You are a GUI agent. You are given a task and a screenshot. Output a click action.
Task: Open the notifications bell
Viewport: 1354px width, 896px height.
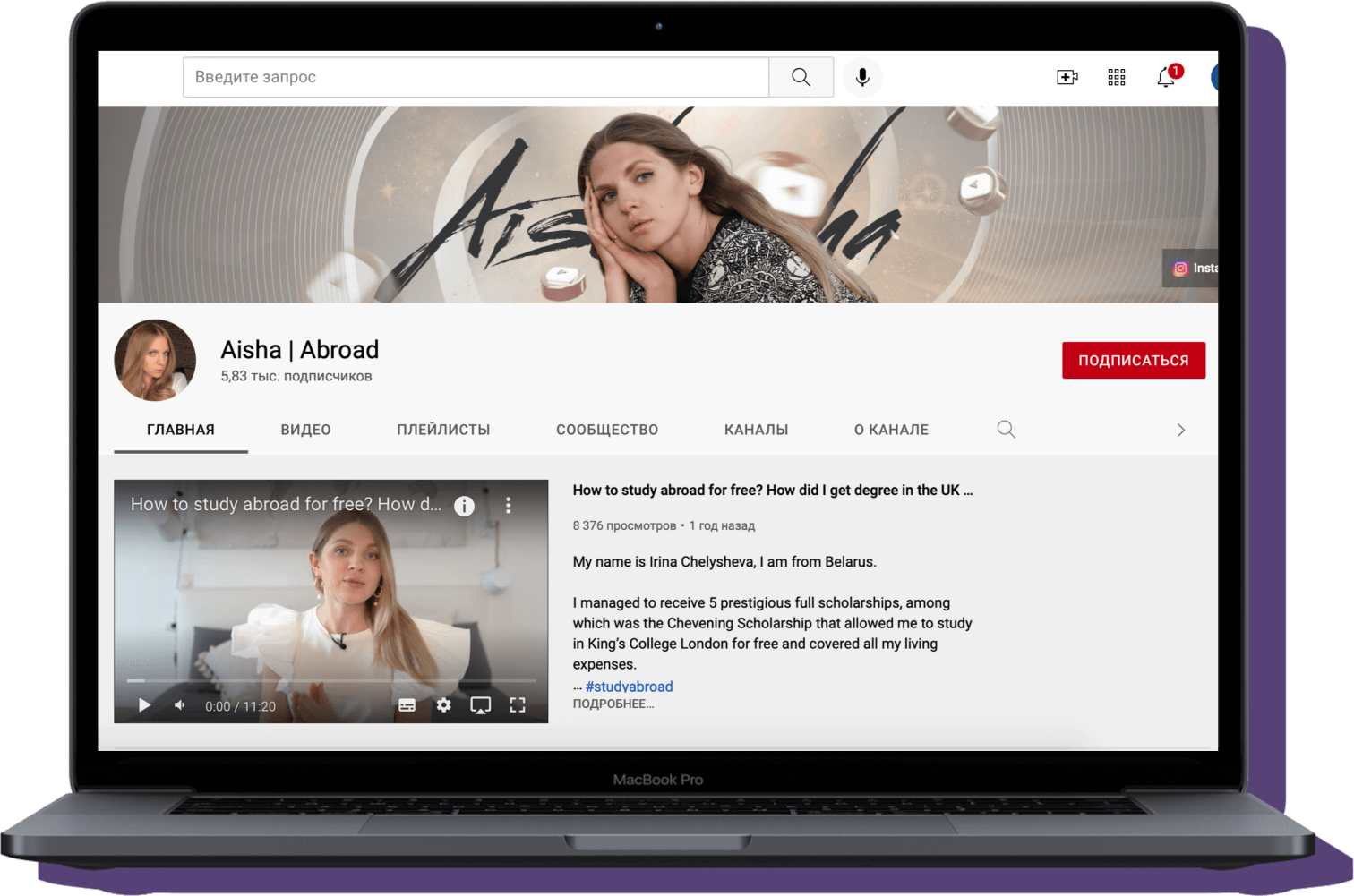[x=1167, y=77]
